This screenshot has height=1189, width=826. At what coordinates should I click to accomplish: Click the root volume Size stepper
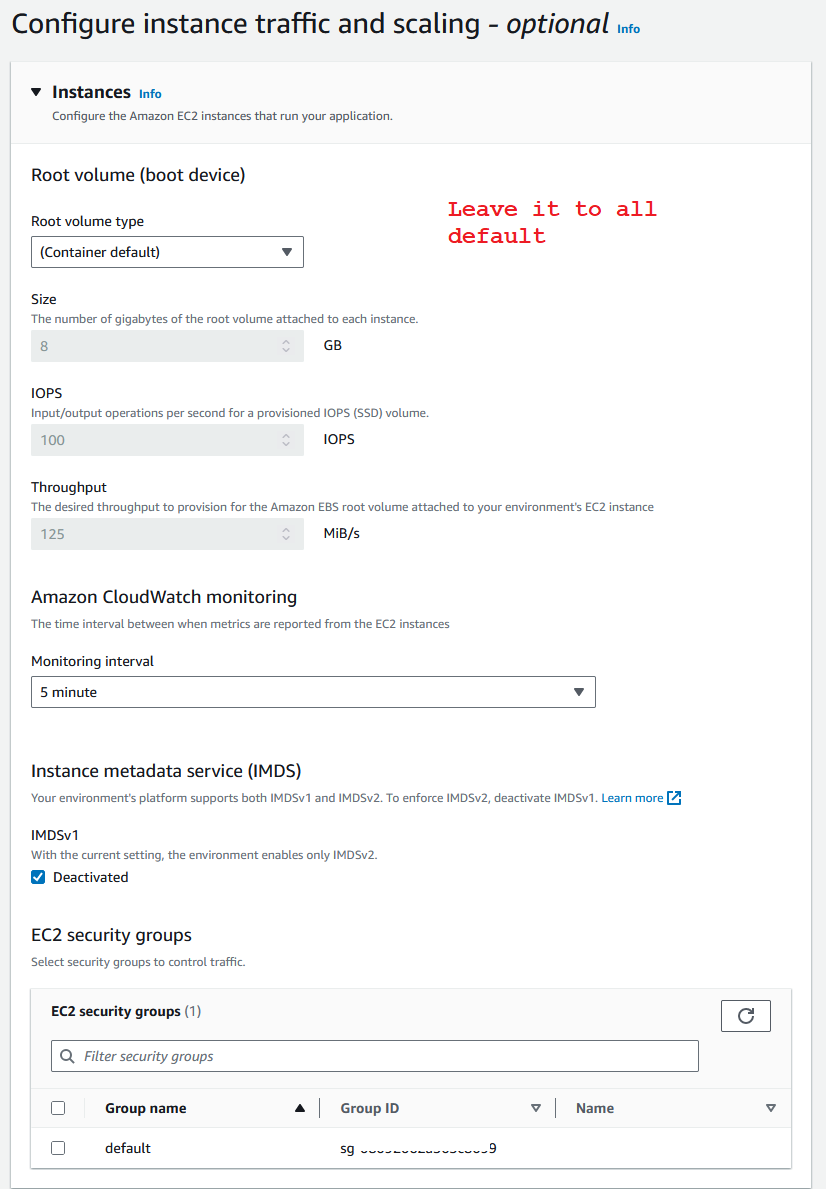pos(286,347)
